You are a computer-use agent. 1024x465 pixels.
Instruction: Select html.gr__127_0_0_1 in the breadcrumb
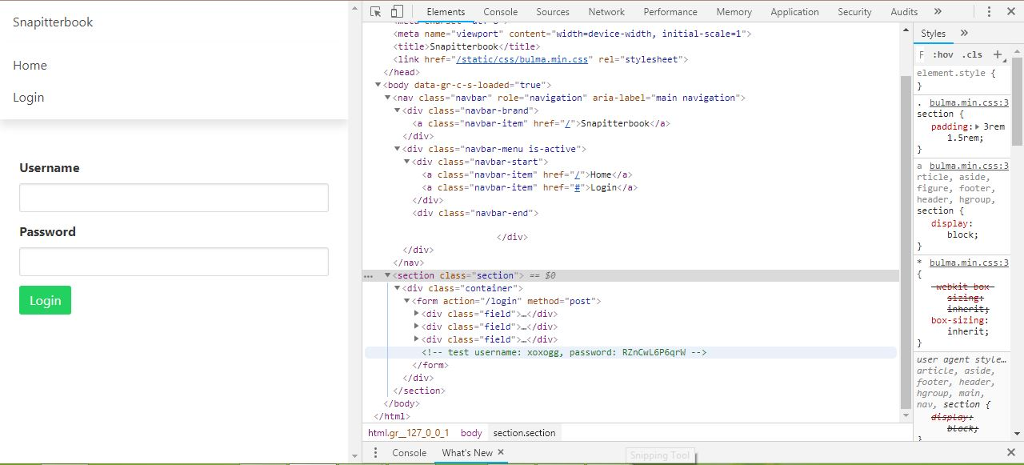coord(409,433)
